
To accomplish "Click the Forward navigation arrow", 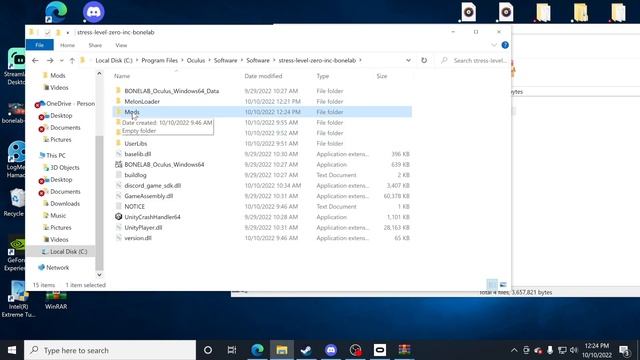I will (x=50, y=60).
